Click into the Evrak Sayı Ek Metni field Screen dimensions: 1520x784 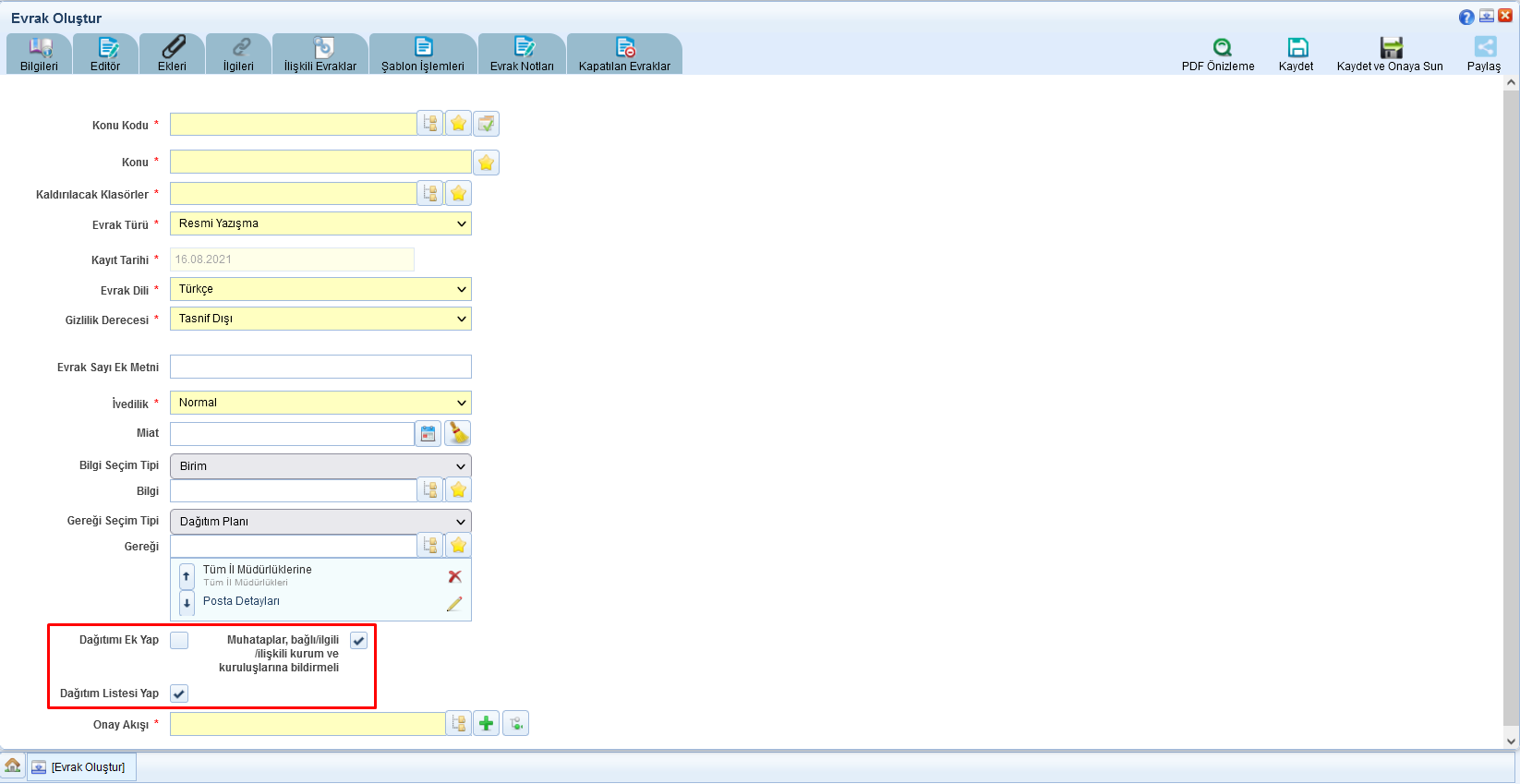[320, 367]
